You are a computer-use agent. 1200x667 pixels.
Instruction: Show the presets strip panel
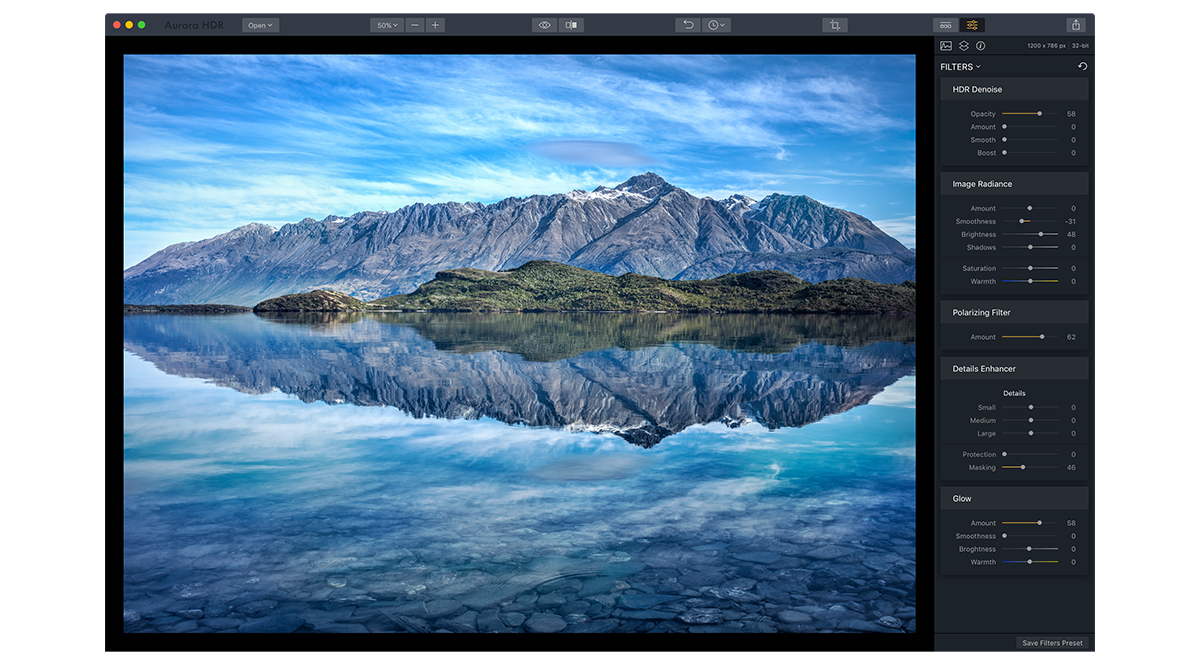(945, 25)
